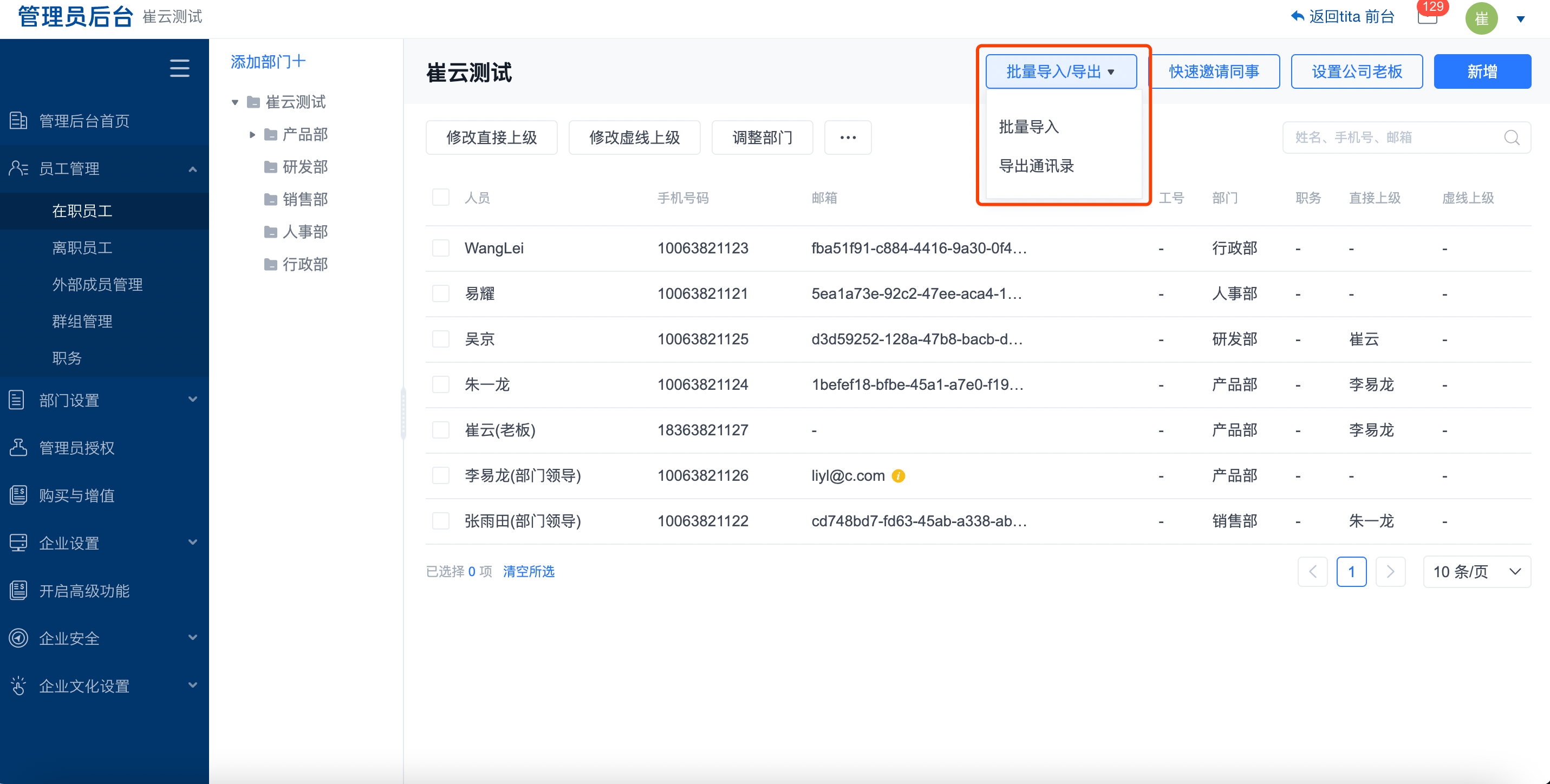Open the user account dropdown arrow
Image resolution: width=1550 pixels, height=784 pixels.
[1520, 18]
